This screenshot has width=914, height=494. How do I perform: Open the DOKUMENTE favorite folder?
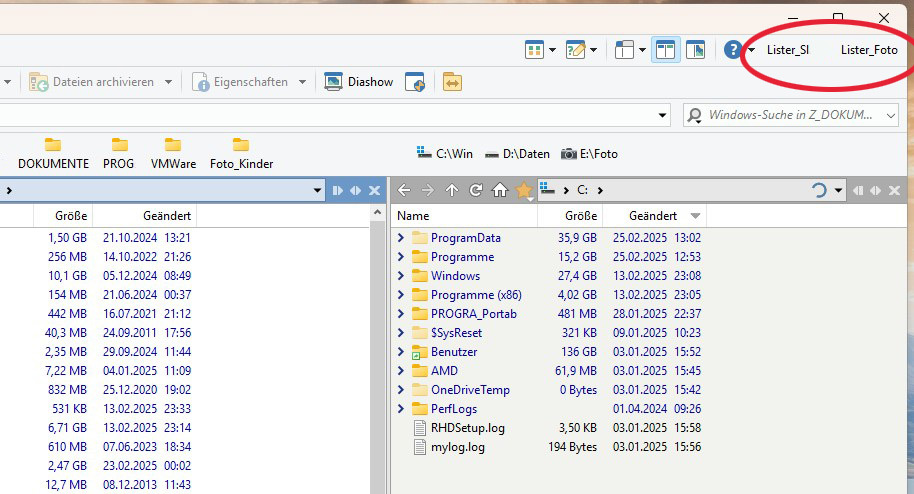pos(53,154)
